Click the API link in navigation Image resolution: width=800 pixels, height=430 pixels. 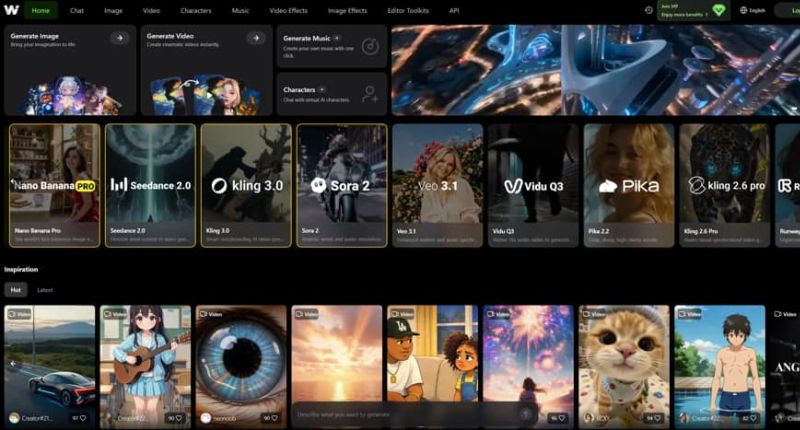pos(454,10)
